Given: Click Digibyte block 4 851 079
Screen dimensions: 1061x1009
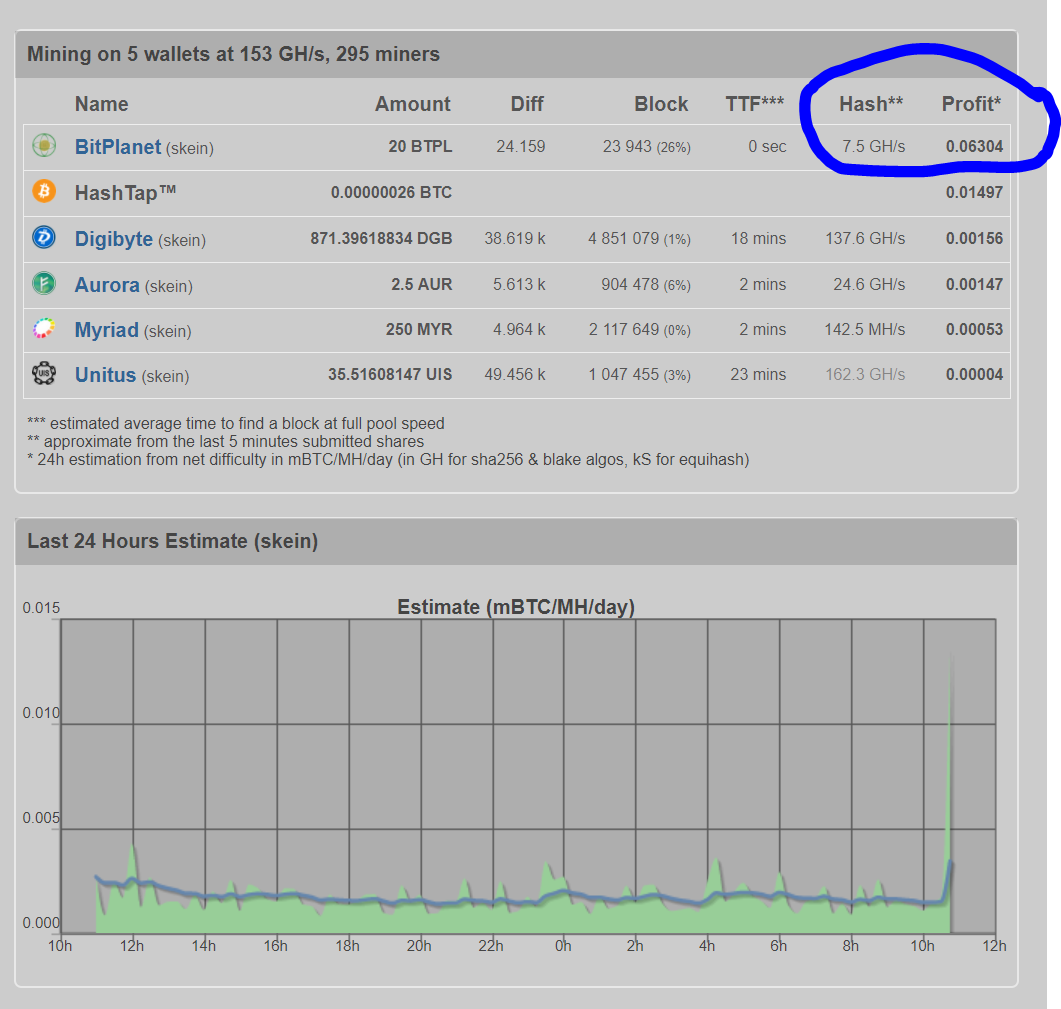Looking at the screenshot, I should (x=623, y=239).
